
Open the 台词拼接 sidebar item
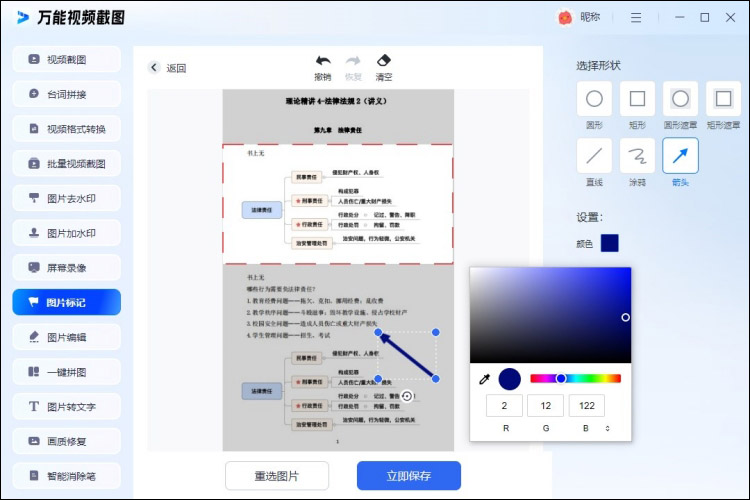point(66,94)
